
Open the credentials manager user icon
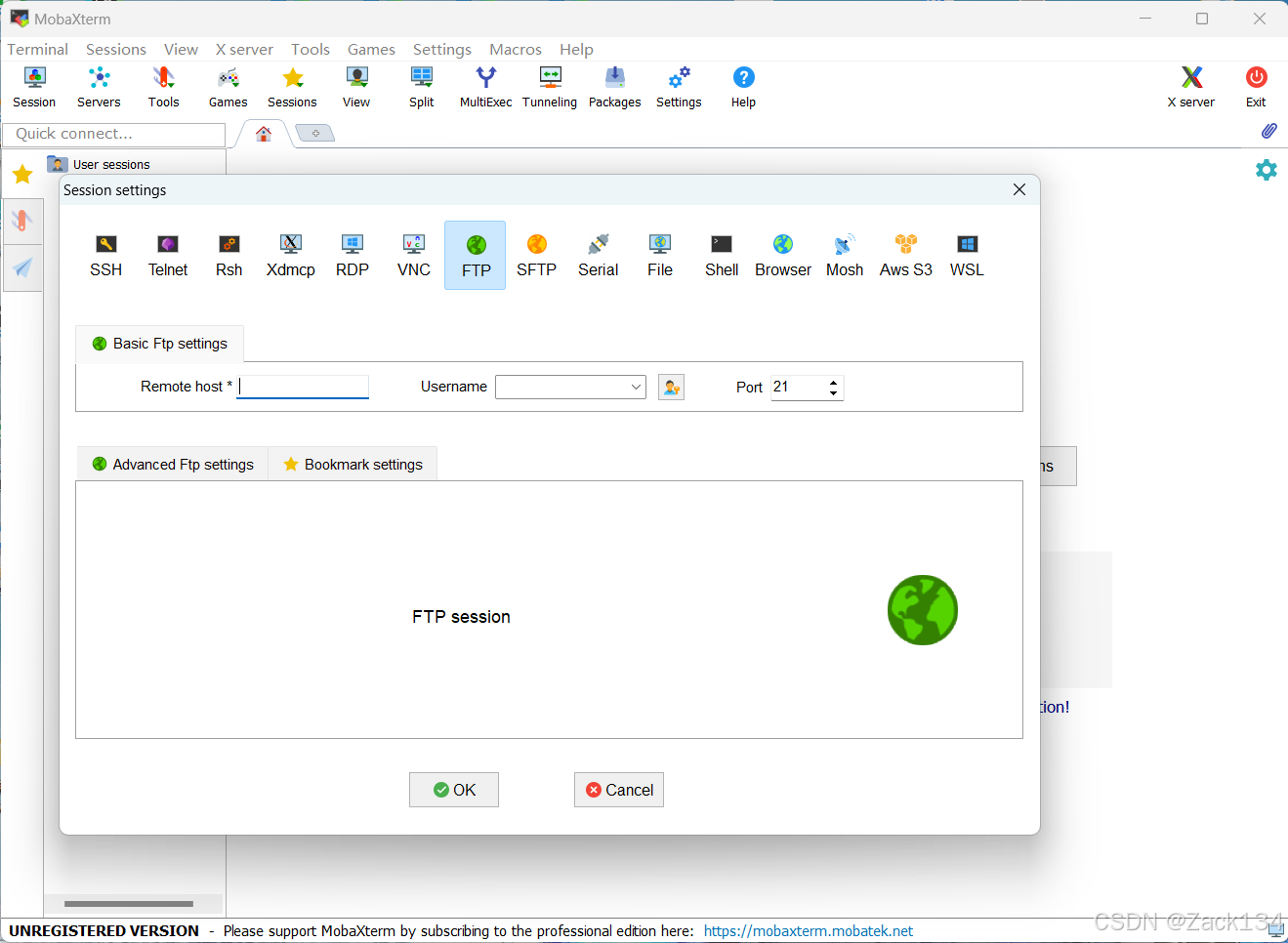(671, 388)
